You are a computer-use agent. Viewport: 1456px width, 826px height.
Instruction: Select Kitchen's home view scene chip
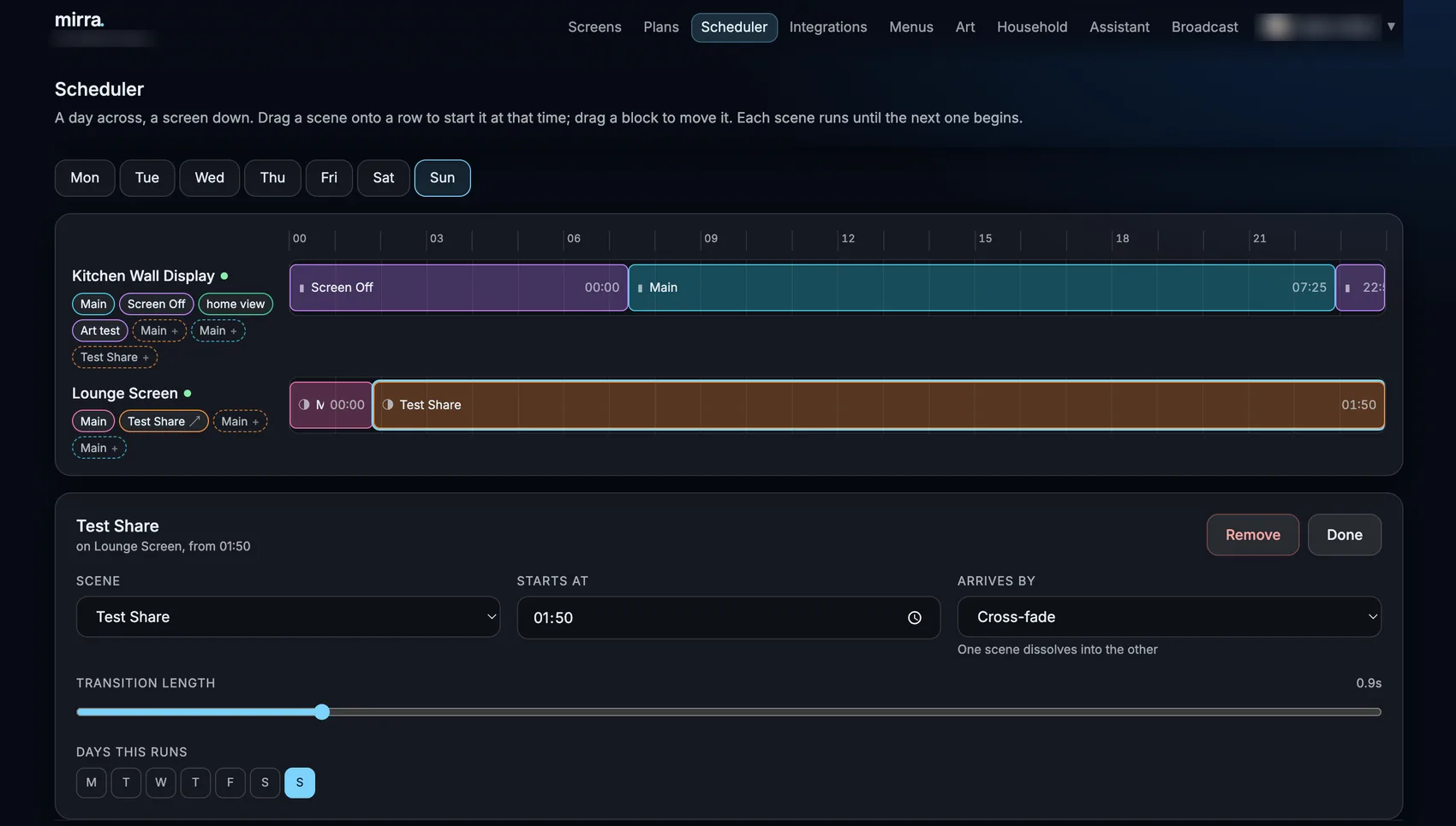click(236, 304)
